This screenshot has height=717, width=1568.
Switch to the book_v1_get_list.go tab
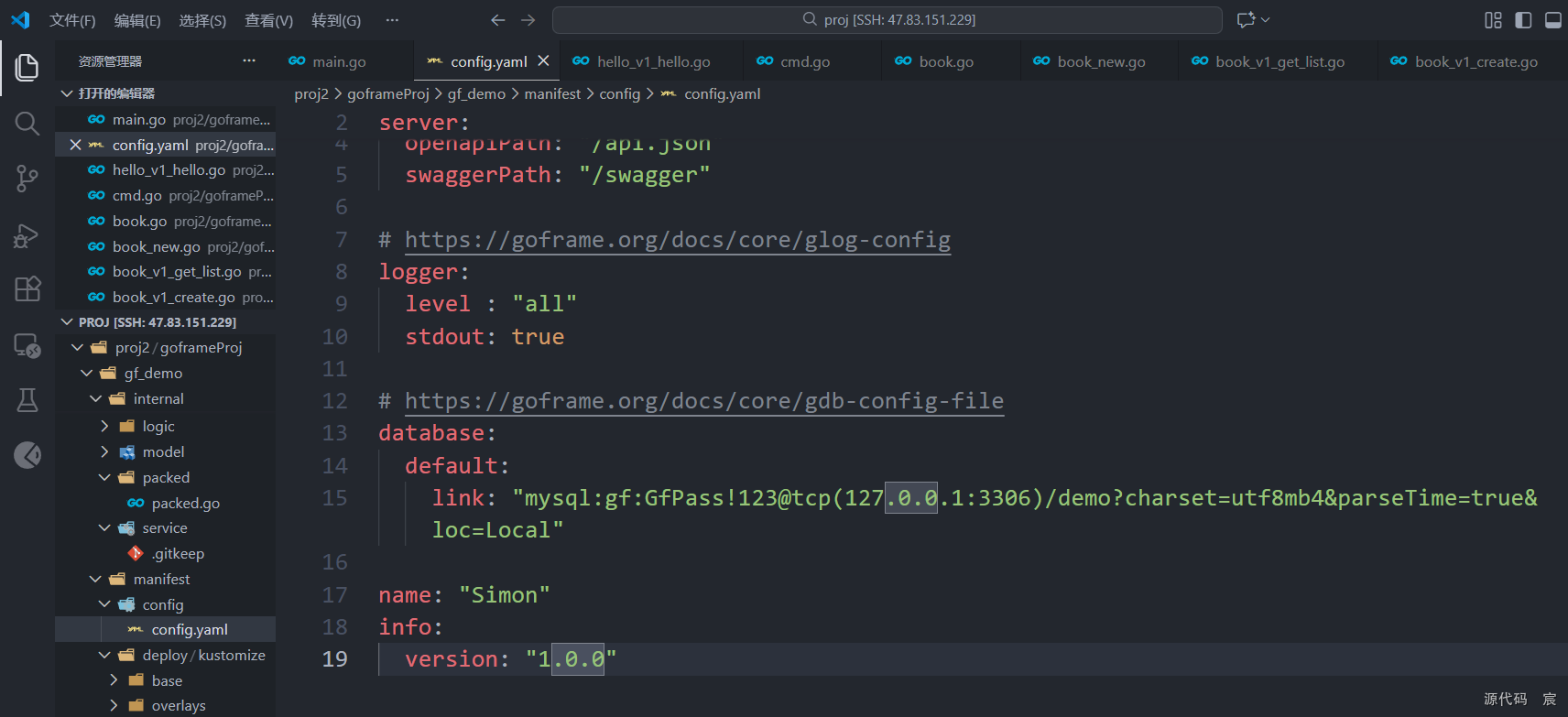coord(1278,61)
